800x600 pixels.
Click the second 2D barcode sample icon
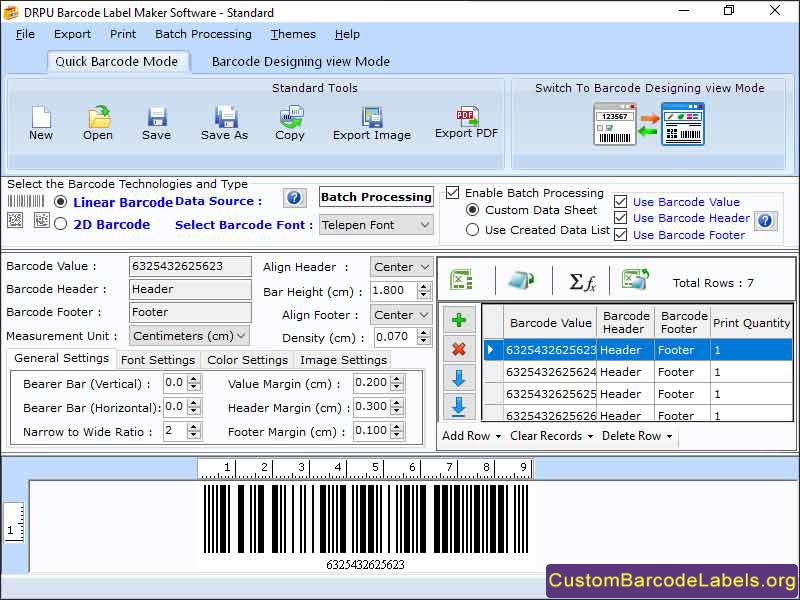41,220
